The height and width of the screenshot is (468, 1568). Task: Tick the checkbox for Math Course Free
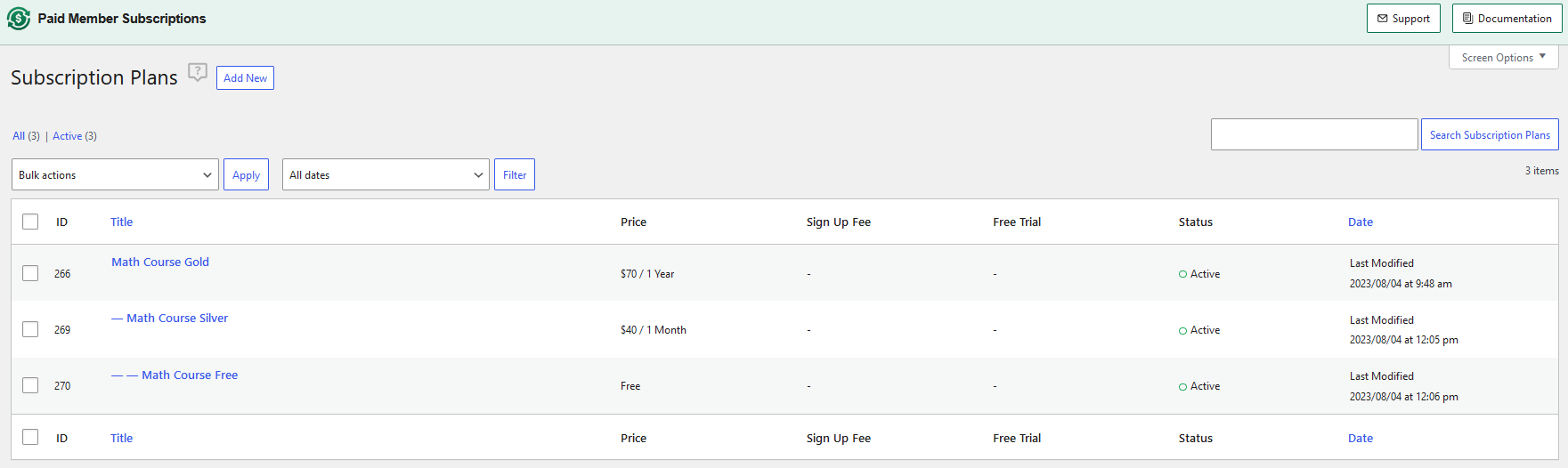pyautogui.click(x=30, y=385)
